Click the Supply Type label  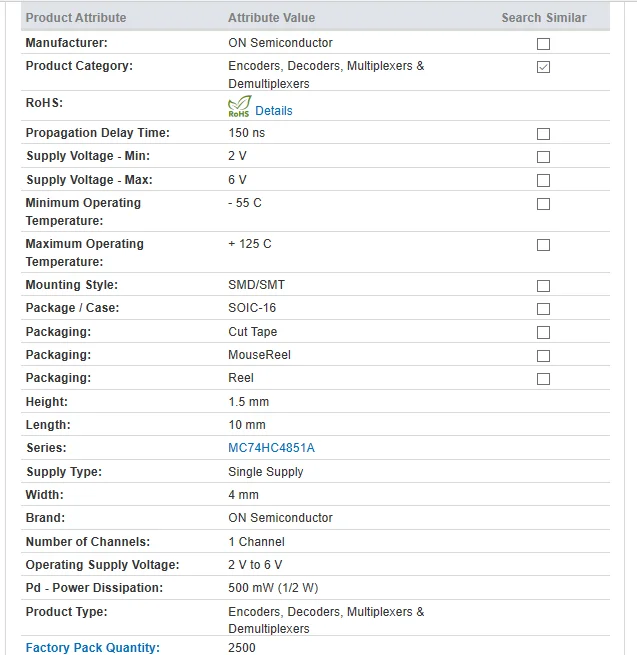[64, 472]
